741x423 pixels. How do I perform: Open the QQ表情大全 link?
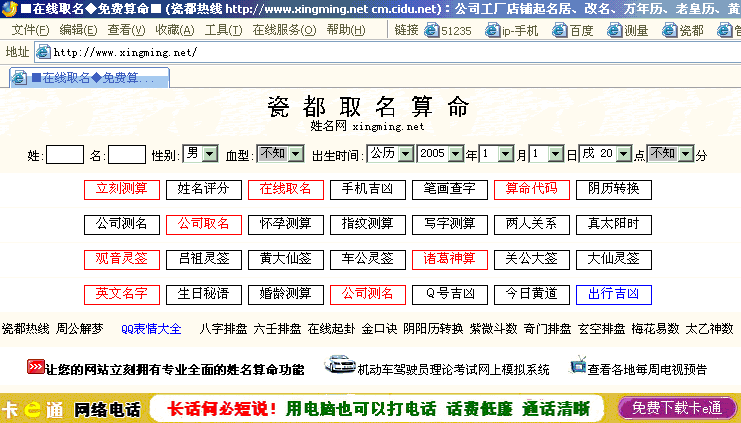pos(151,329)
